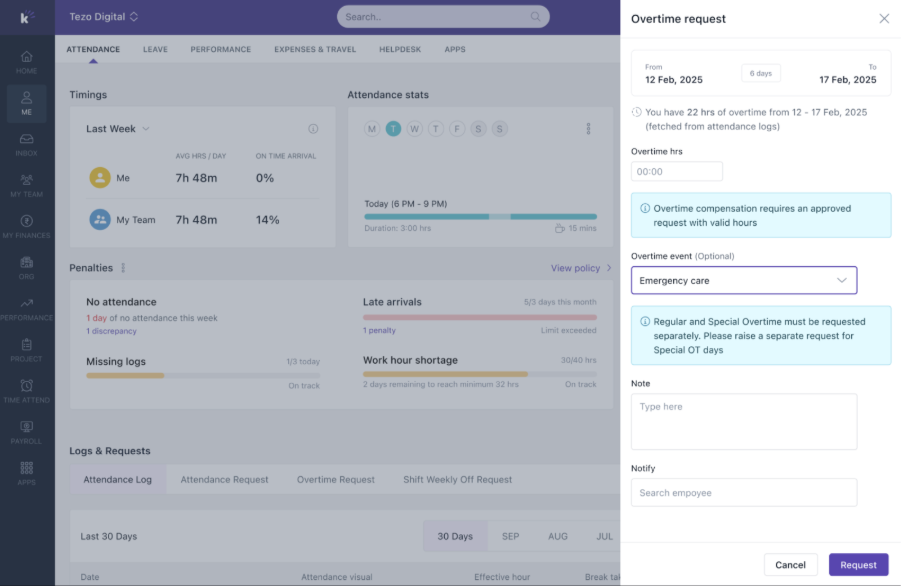Go to My Team sidebar icon
Image resolution: width=901 pixels, height=586 pixels.
26,180
